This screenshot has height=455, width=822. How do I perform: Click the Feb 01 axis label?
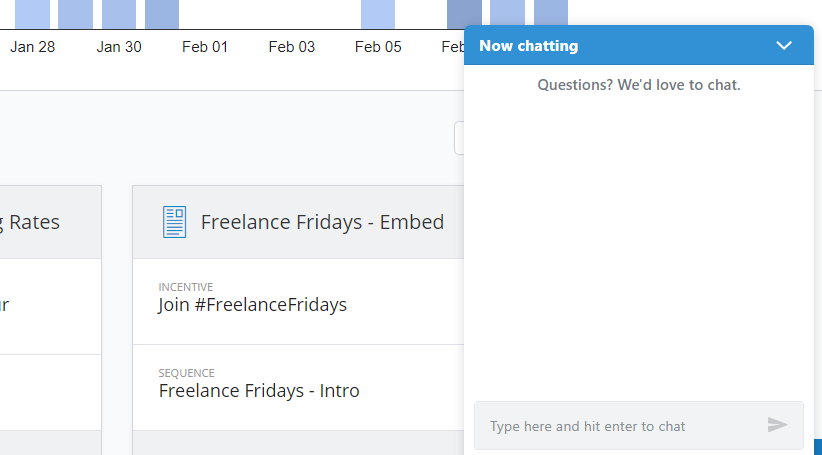coord(205,47)
